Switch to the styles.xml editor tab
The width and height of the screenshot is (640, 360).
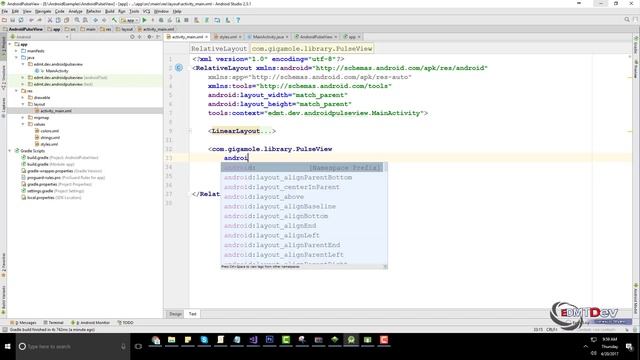(228, 37)
